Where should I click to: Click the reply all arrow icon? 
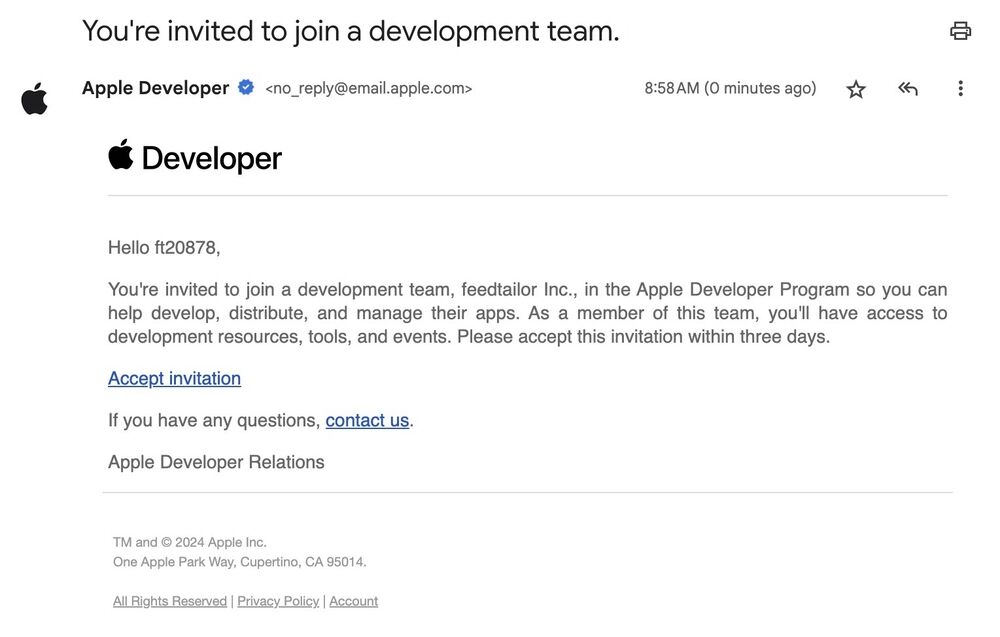[908, 89]
